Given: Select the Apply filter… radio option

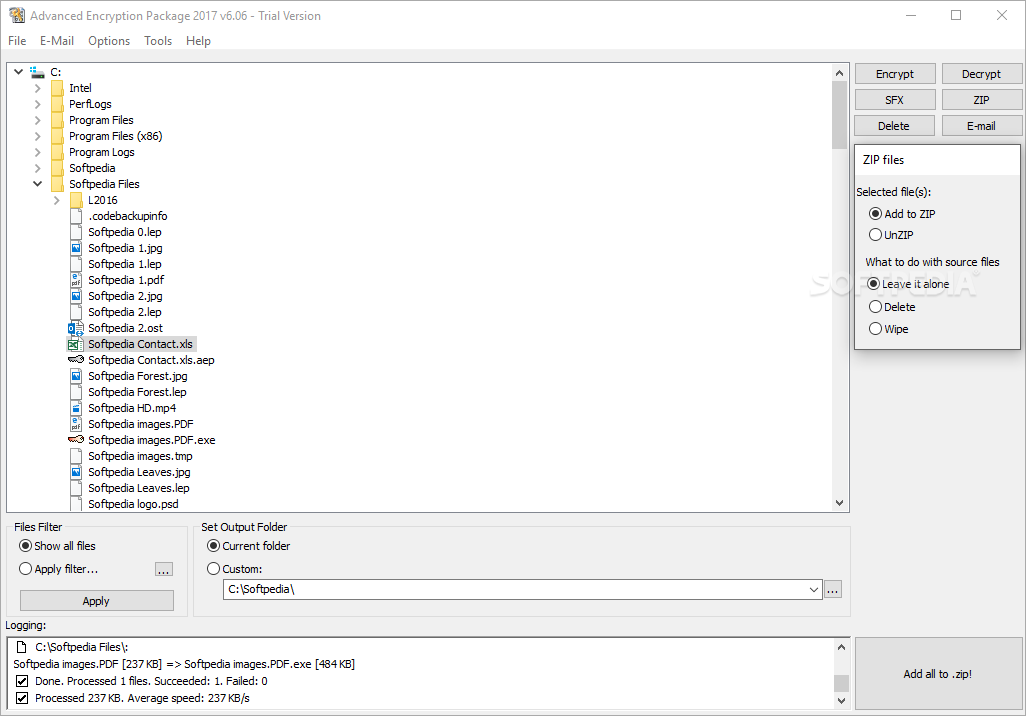Looking at the screenshot, I should (26, 569).
